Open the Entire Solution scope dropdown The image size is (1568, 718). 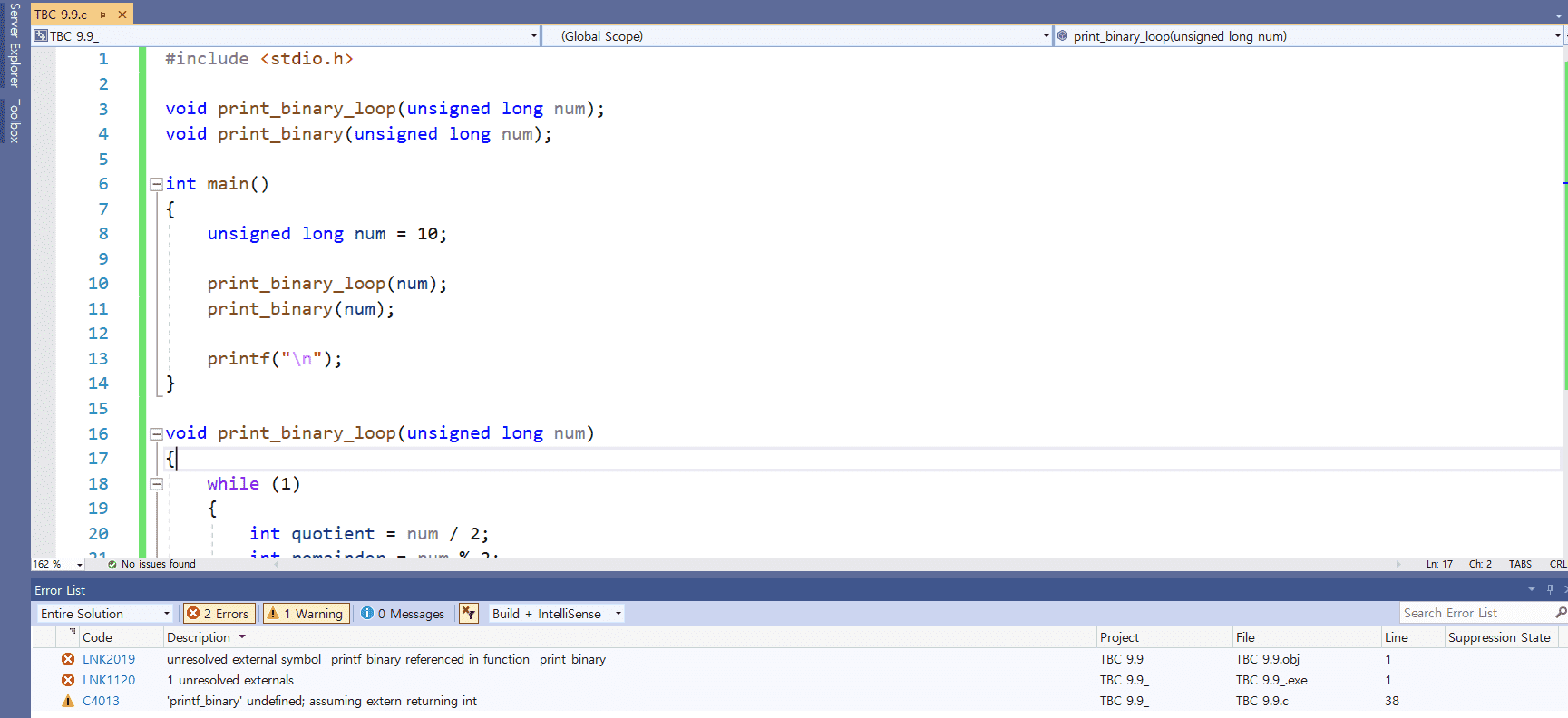[105, 614]
